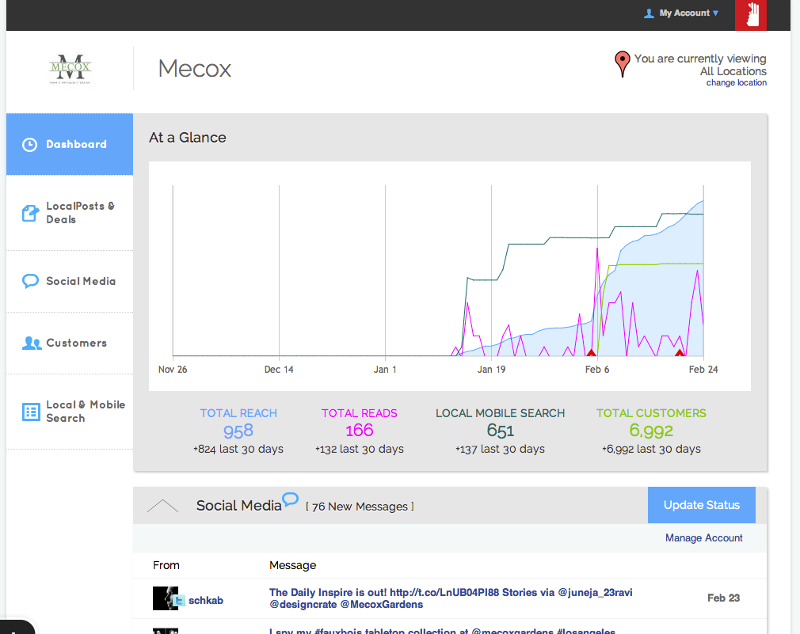Click the blue bubble beside Social Media heading

point(290,499)
